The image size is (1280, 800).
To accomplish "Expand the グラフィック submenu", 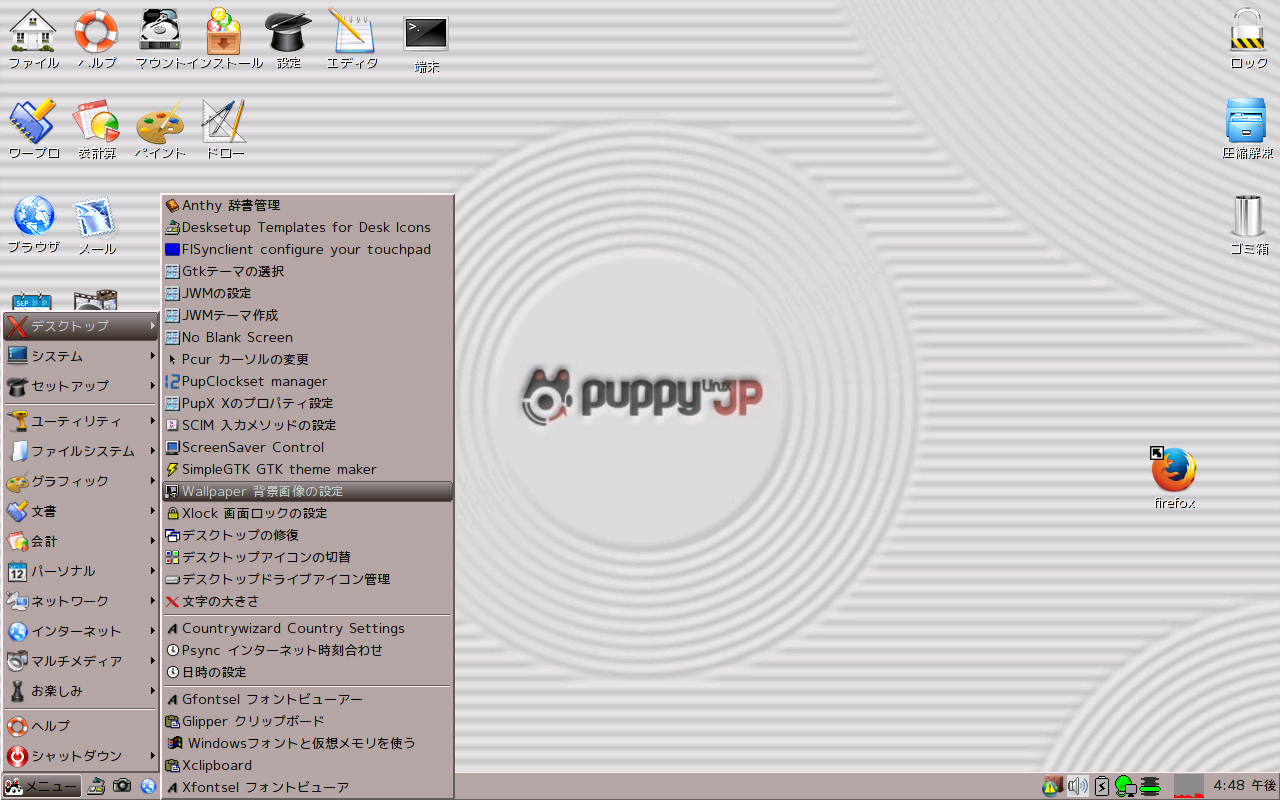I will (x=80, y=481).
